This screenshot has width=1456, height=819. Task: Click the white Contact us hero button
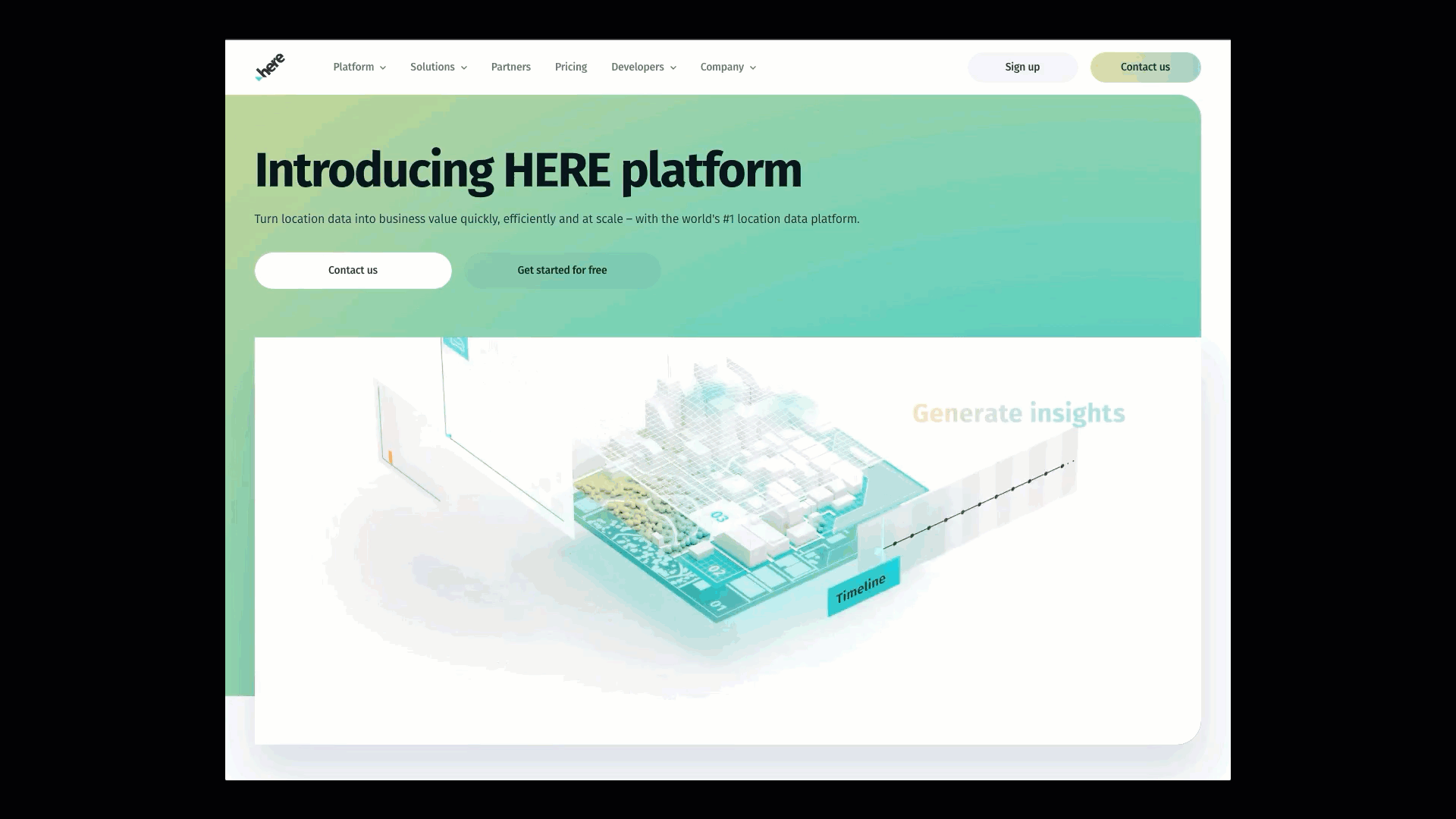coord(353,271)
